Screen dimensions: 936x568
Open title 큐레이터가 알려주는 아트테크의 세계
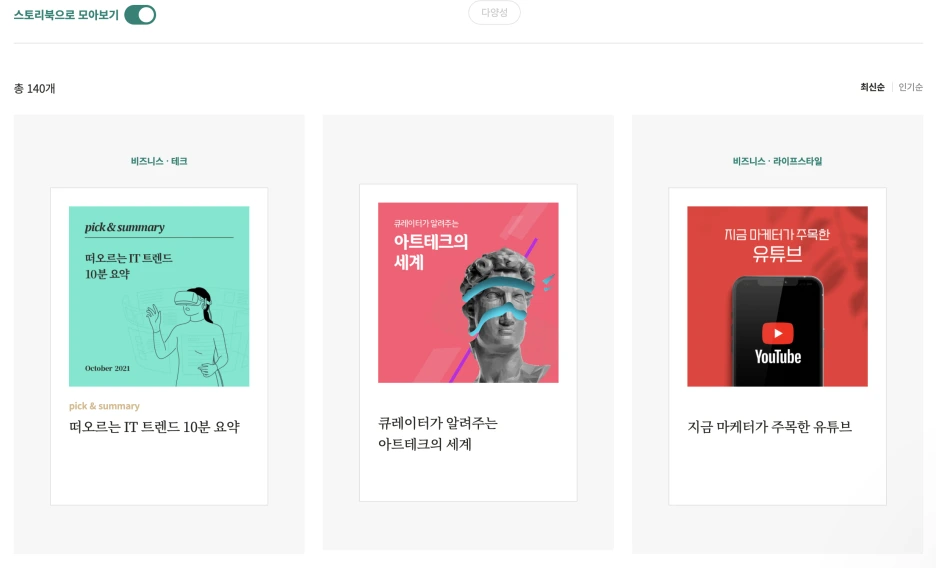click(x=438, y=434)
